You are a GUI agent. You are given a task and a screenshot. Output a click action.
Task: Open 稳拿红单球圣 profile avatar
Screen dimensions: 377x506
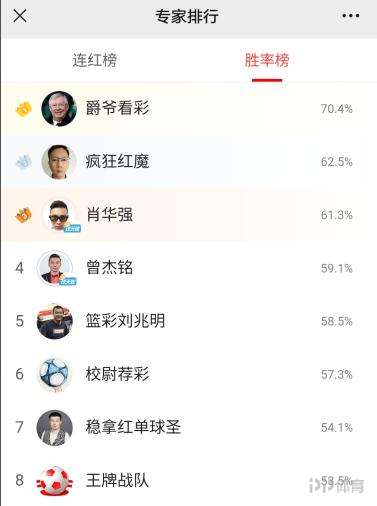(x=54, y=428)
